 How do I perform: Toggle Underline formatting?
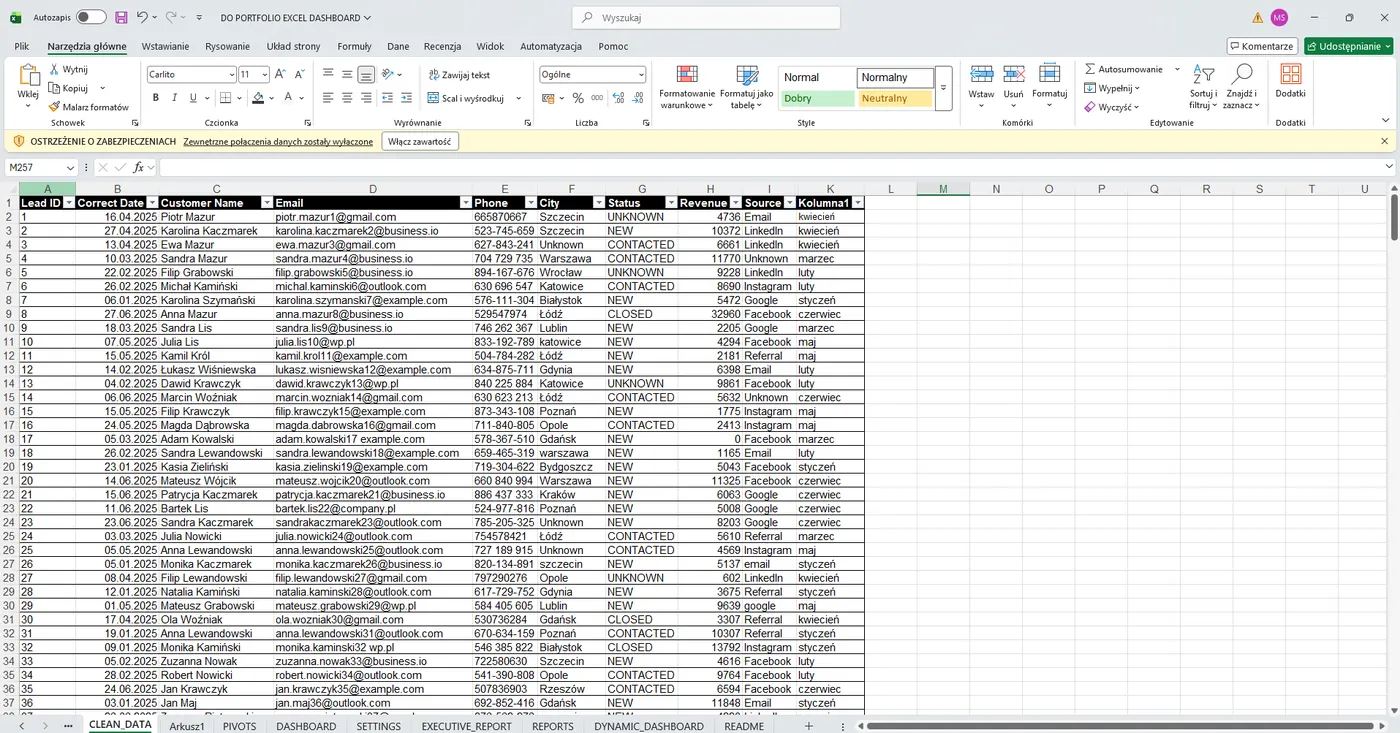tap(194, 98)
